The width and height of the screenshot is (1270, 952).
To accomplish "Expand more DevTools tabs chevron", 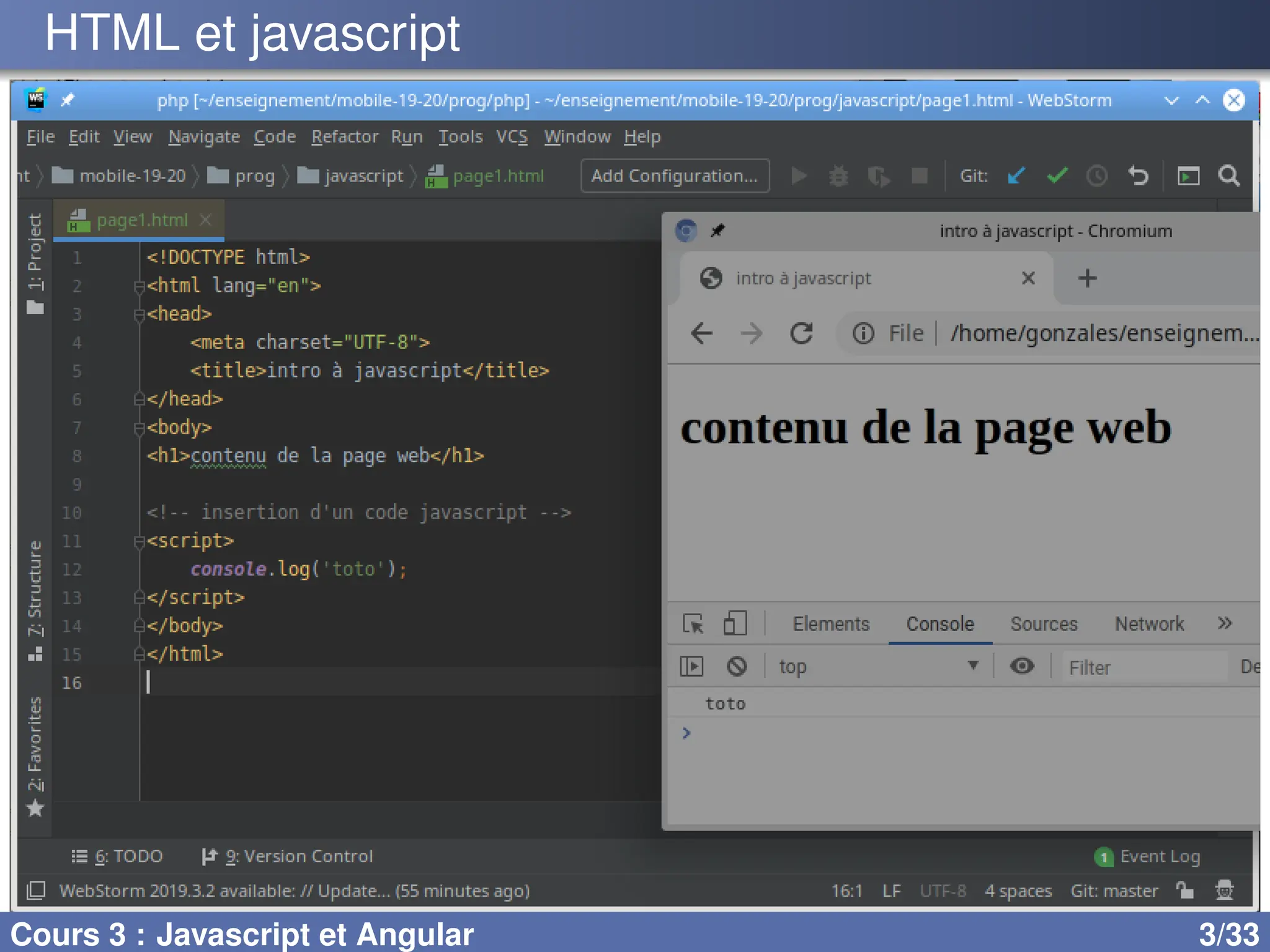I will point(1224,624).
